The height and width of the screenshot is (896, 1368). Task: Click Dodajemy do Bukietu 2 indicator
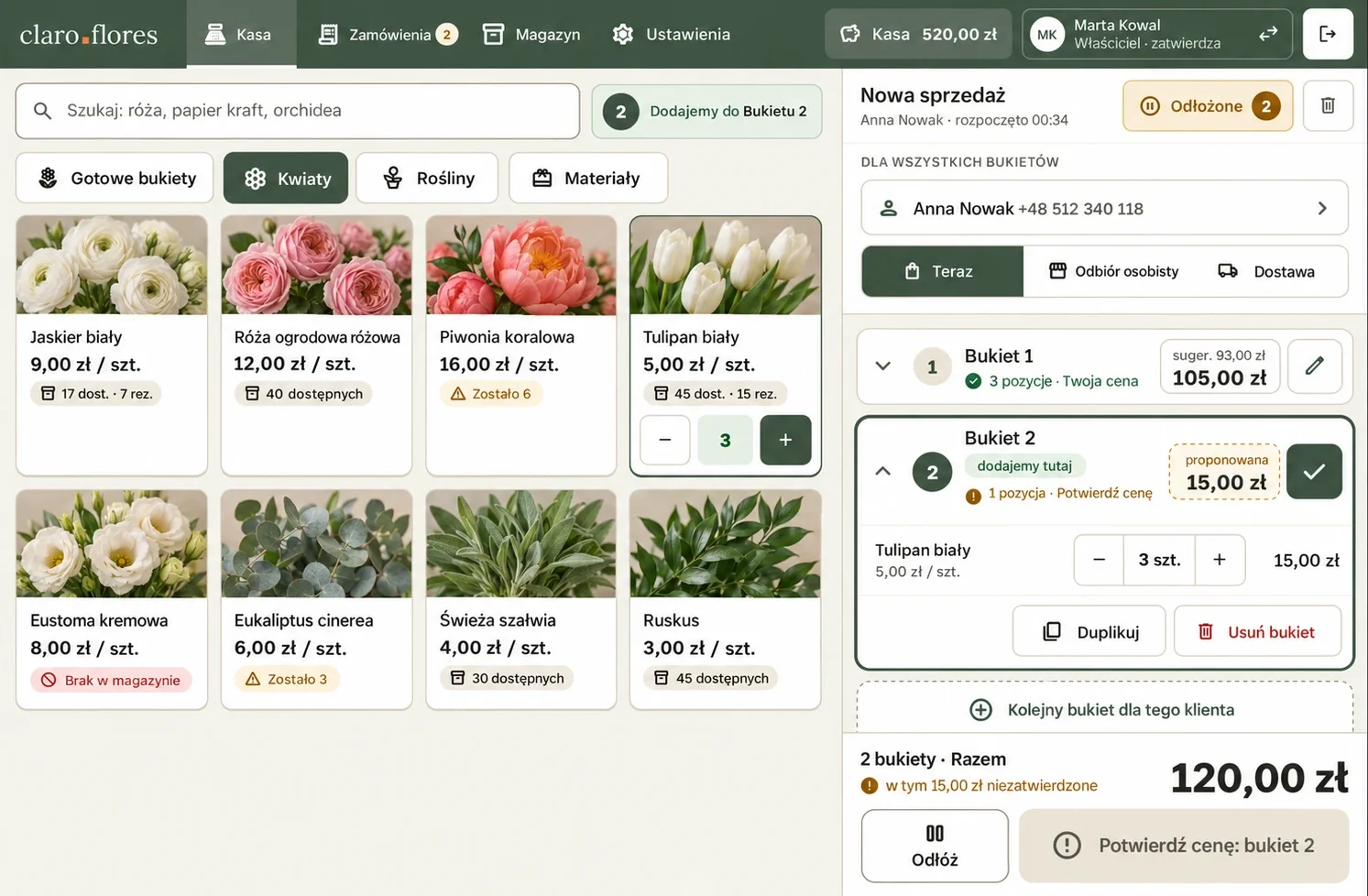click(706, 112)
